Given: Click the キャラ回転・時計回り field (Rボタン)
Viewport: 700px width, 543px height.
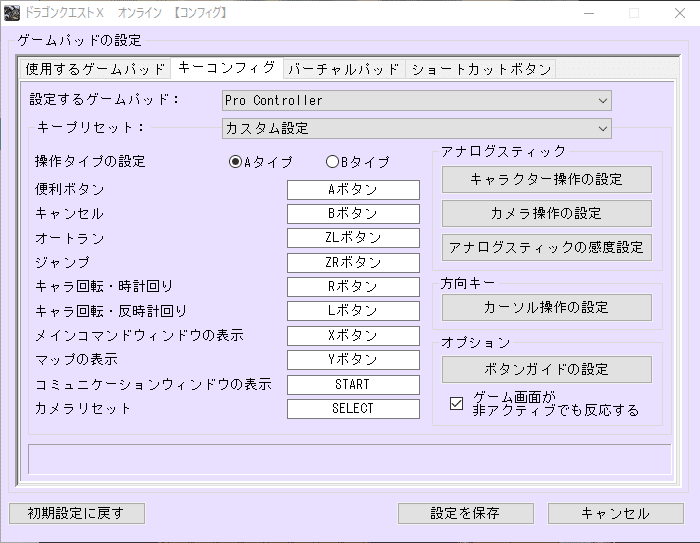Looking at the screenshot, I should tap(353, 287).
